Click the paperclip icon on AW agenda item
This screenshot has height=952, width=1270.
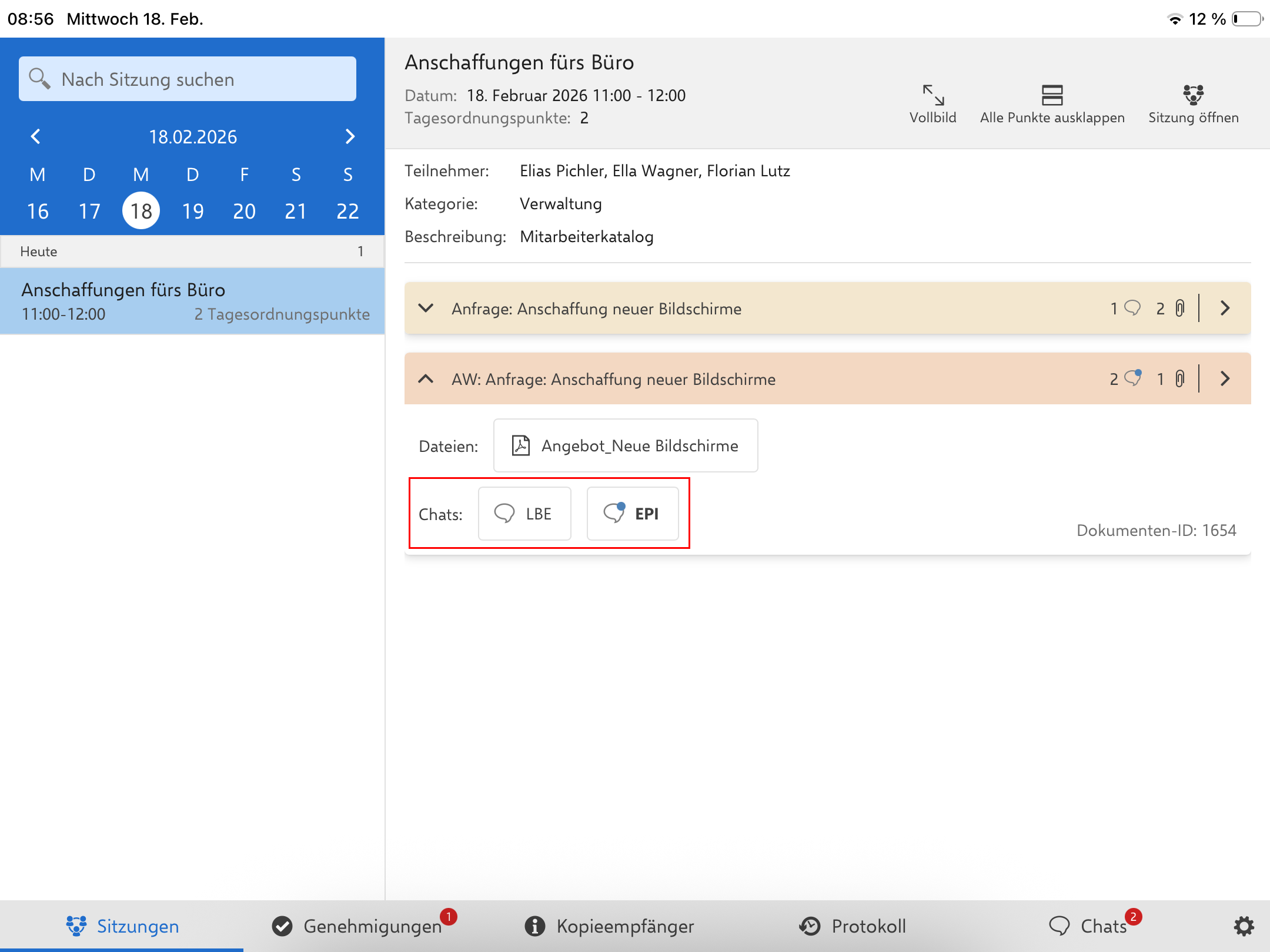(1179, 379)
